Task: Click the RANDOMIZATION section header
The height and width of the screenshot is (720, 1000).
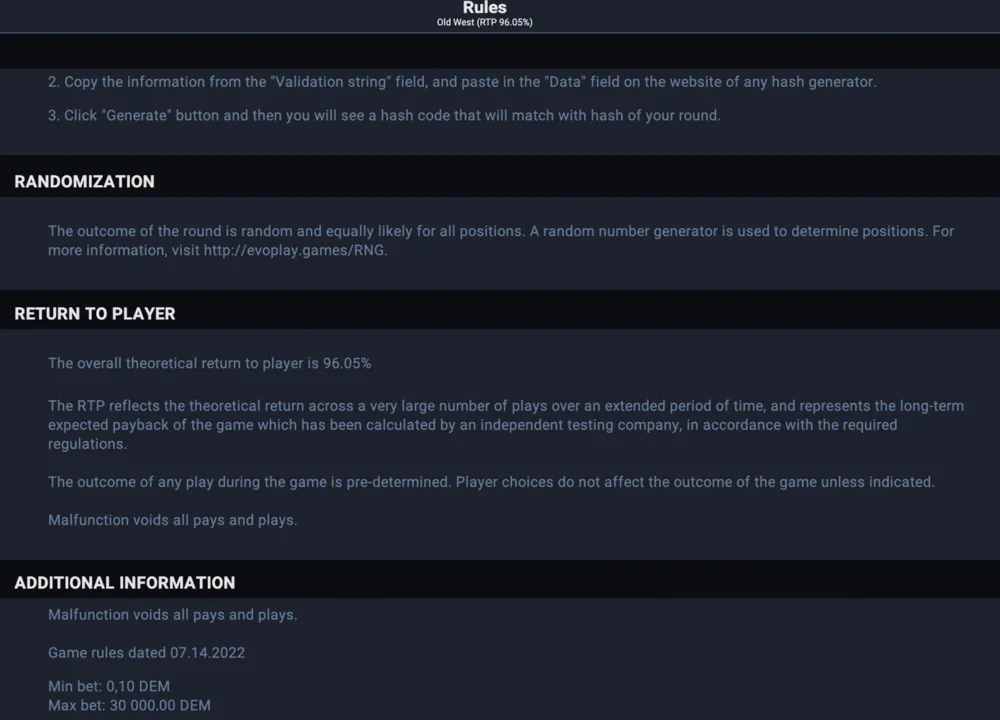Action: (84, 182)
